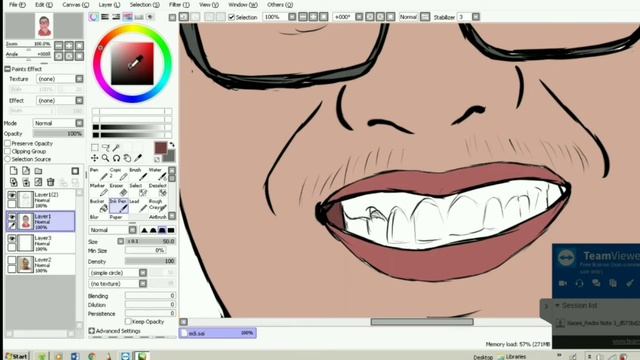Show the color wheel panel
This screenshot has height=360, width=640.
(93, 17)
